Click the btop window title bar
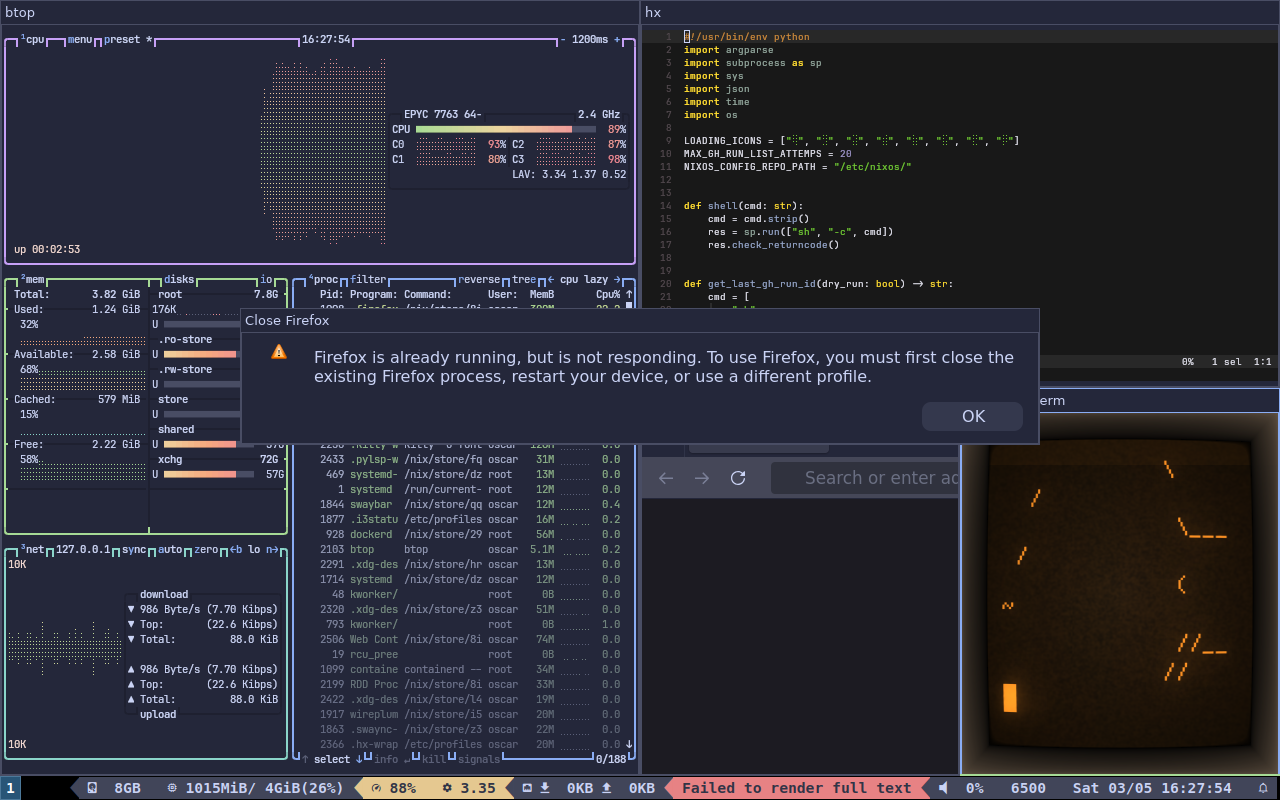This screenshot has width=1280, height=800. pos(320,12)
